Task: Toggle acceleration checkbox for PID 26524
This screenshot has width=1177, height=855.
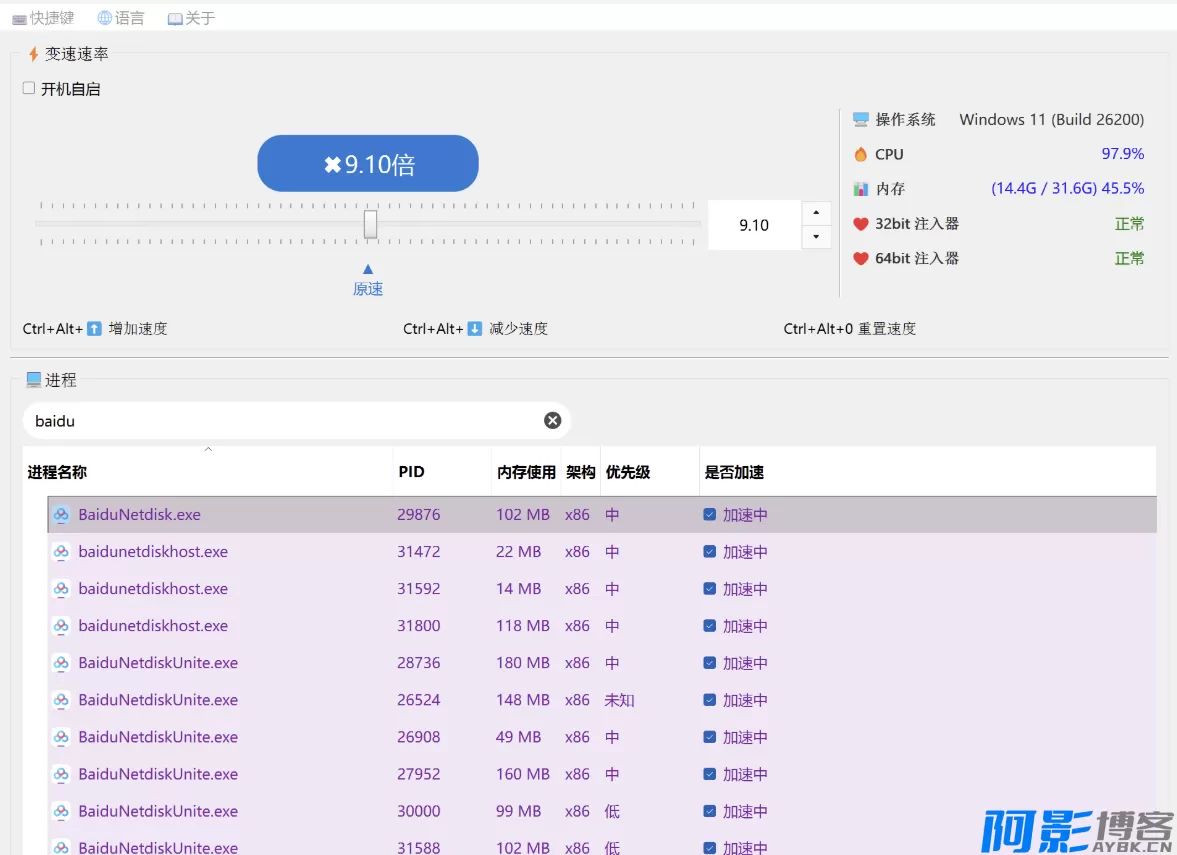Action: pyautogui.click(x=709, y=700)
